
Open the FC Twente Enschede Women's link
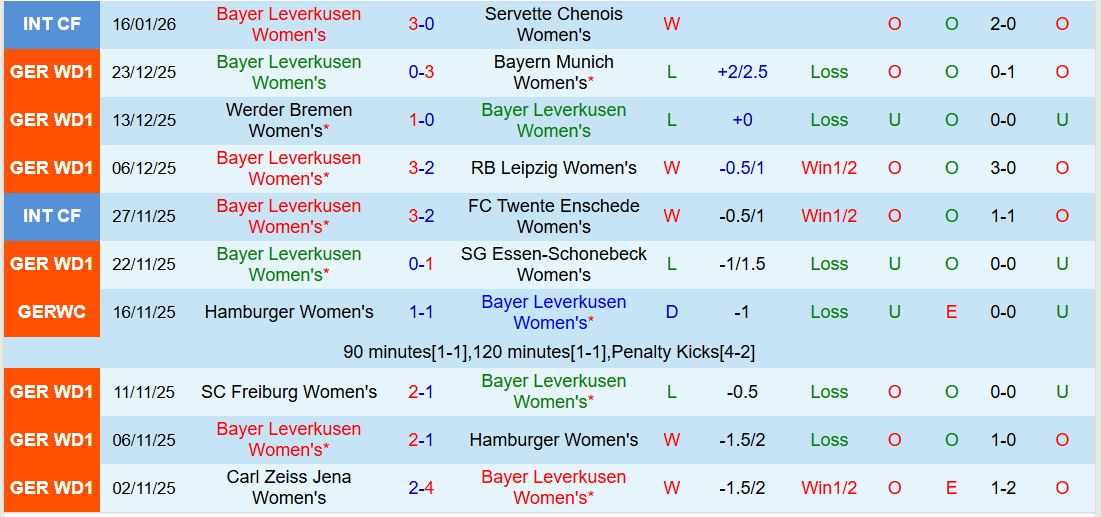(553, 216)
